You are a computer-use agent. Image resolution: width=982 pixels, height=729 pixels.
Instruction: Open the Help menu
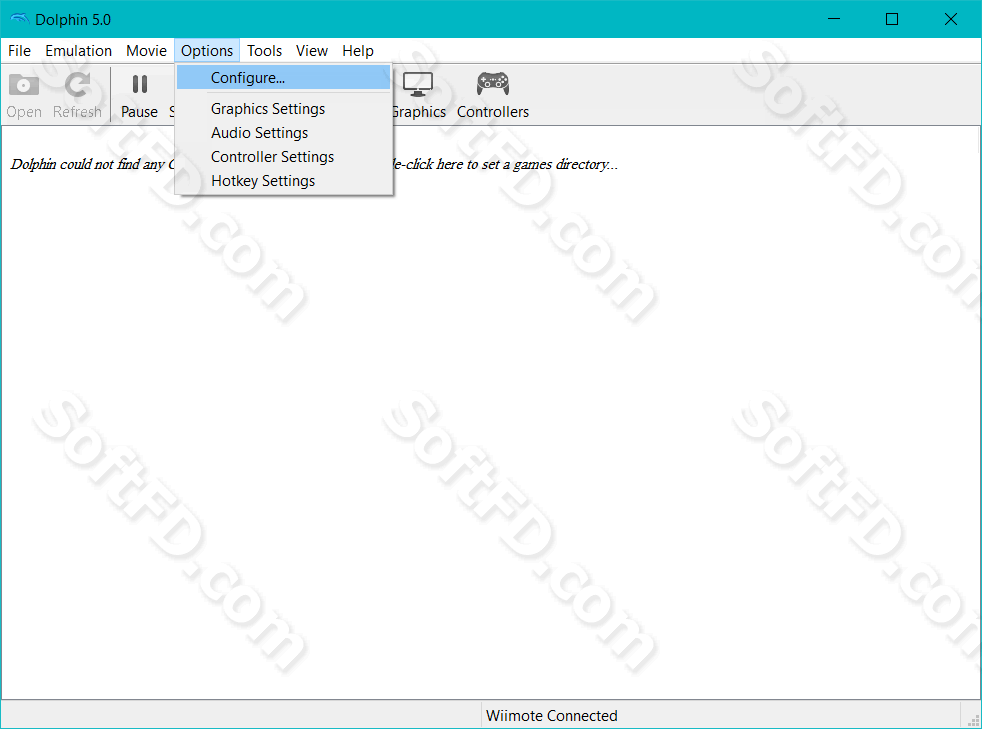point(358,51)
